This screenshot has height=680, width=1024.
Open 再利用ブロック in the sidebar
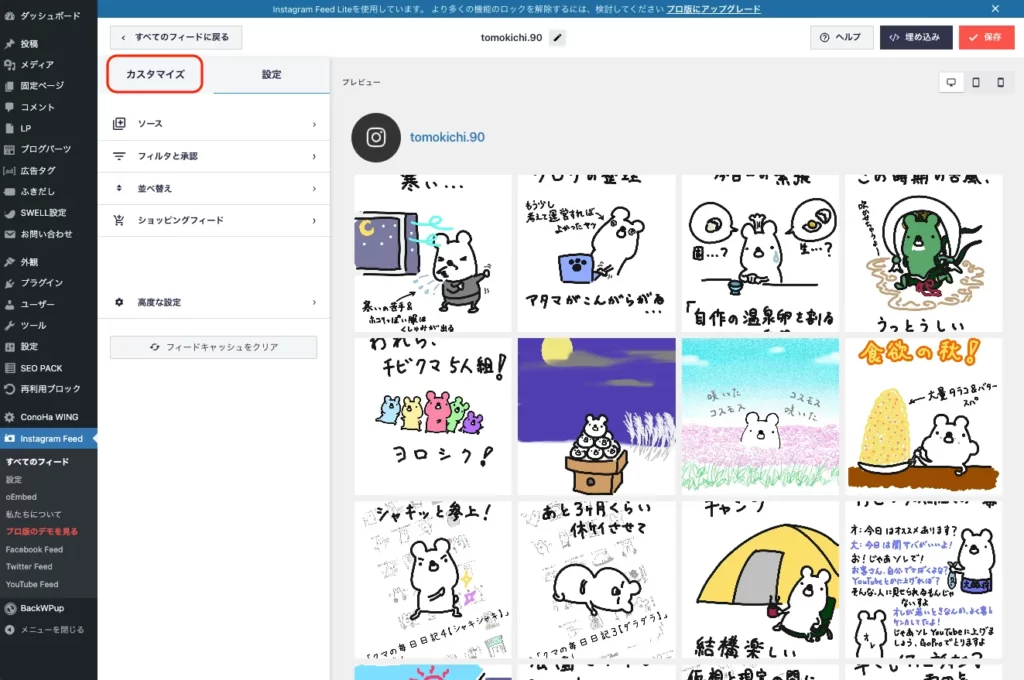pos(49,389)
